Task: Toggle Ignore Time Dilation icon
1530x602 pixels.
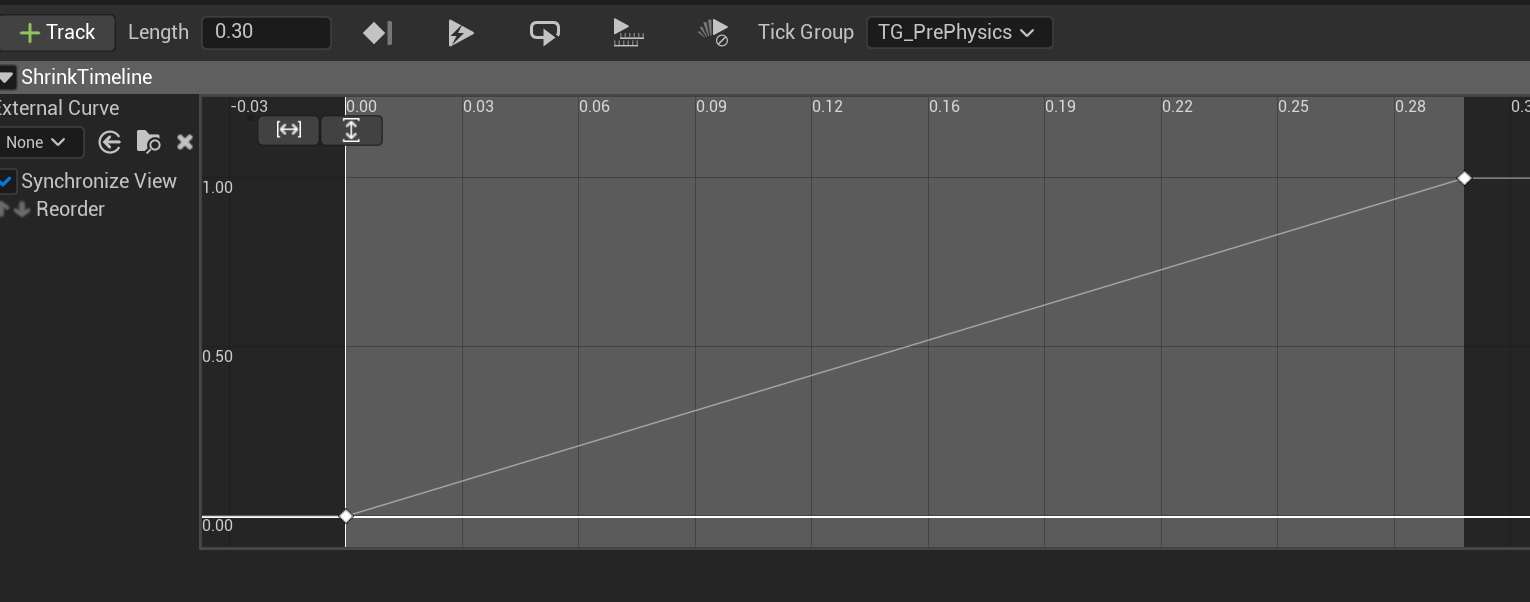Action: (712, 33)
